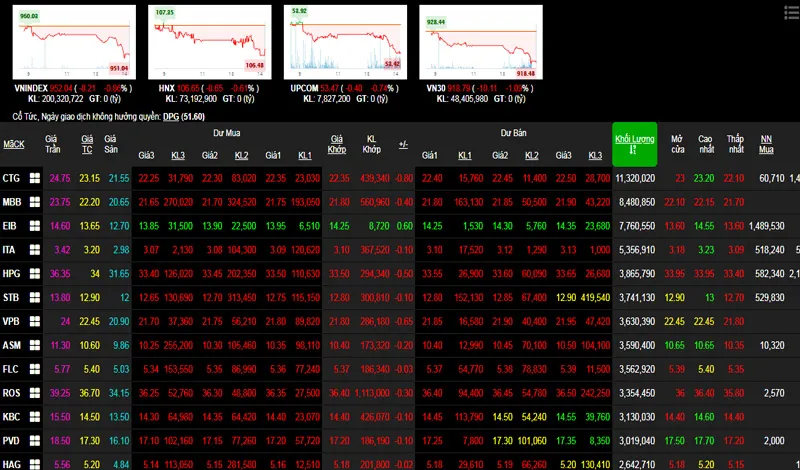Image resolution: width=800 pixels, height=470 pixels.
Task: Sort by the green Khối Lượng column
Action: (635, 144)
